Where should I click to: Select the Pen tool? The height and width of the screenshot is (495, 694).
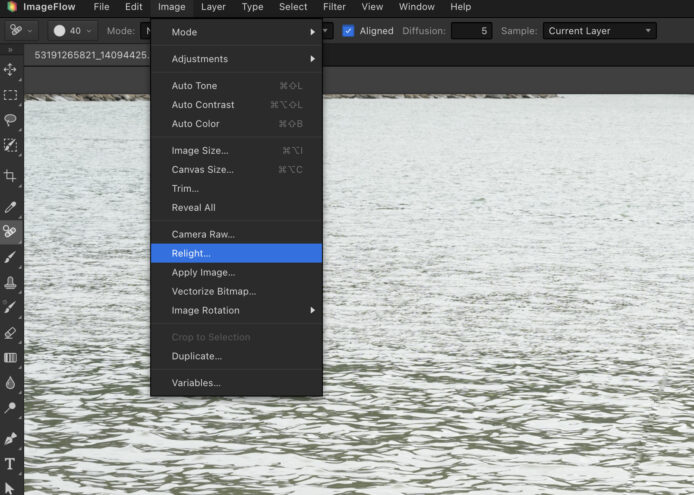(x=10, y=439)
